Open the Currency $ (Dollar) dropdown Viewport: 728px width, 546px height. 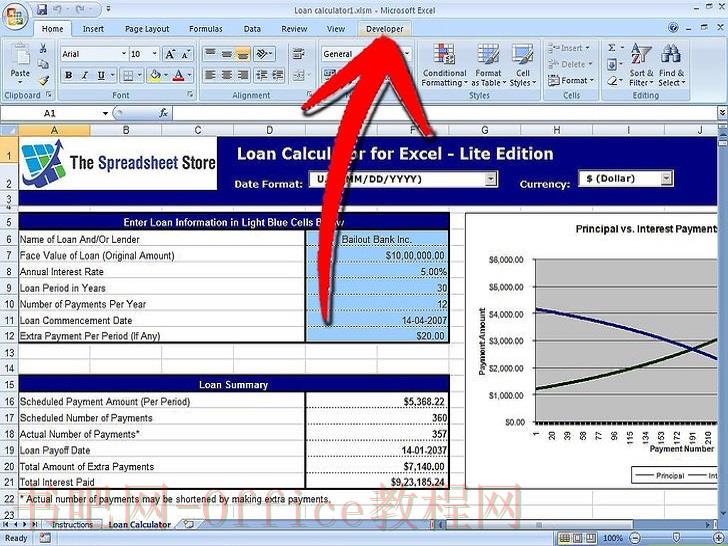[x=667, y=178]
